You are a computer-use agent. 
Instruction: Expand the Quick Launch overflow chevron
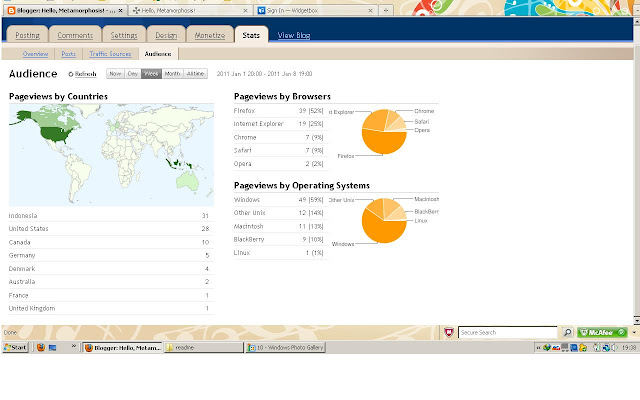[74, 346]
